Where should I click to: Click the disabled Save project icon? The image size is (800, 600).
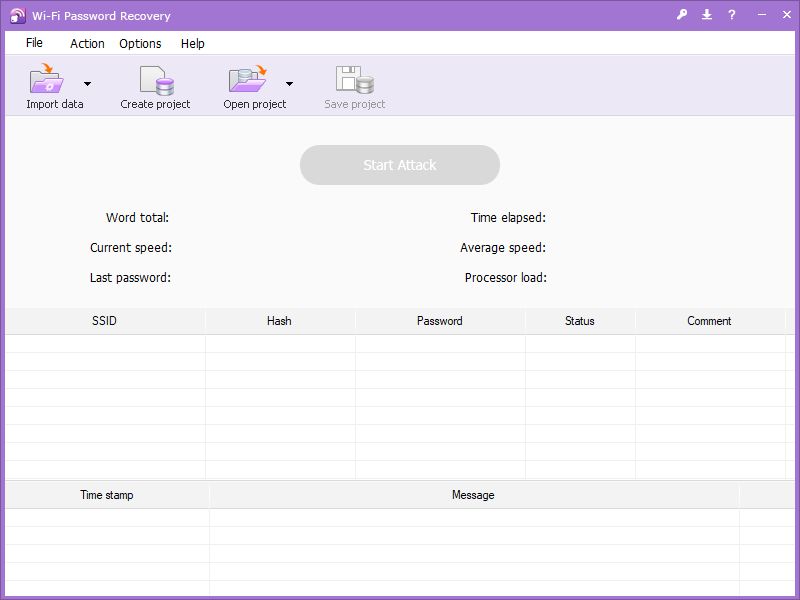tap(352, 78)
